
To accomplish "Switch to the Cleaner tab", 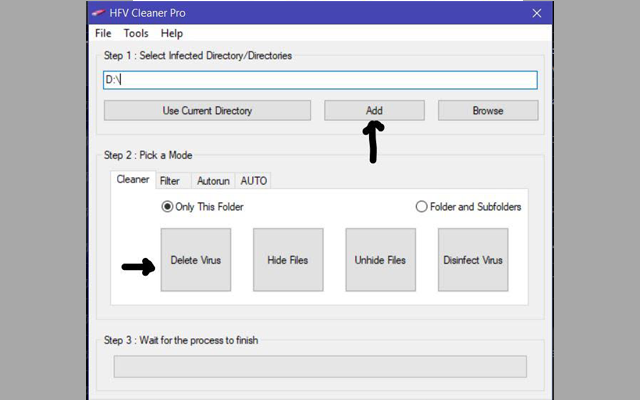I will [133, 180].
